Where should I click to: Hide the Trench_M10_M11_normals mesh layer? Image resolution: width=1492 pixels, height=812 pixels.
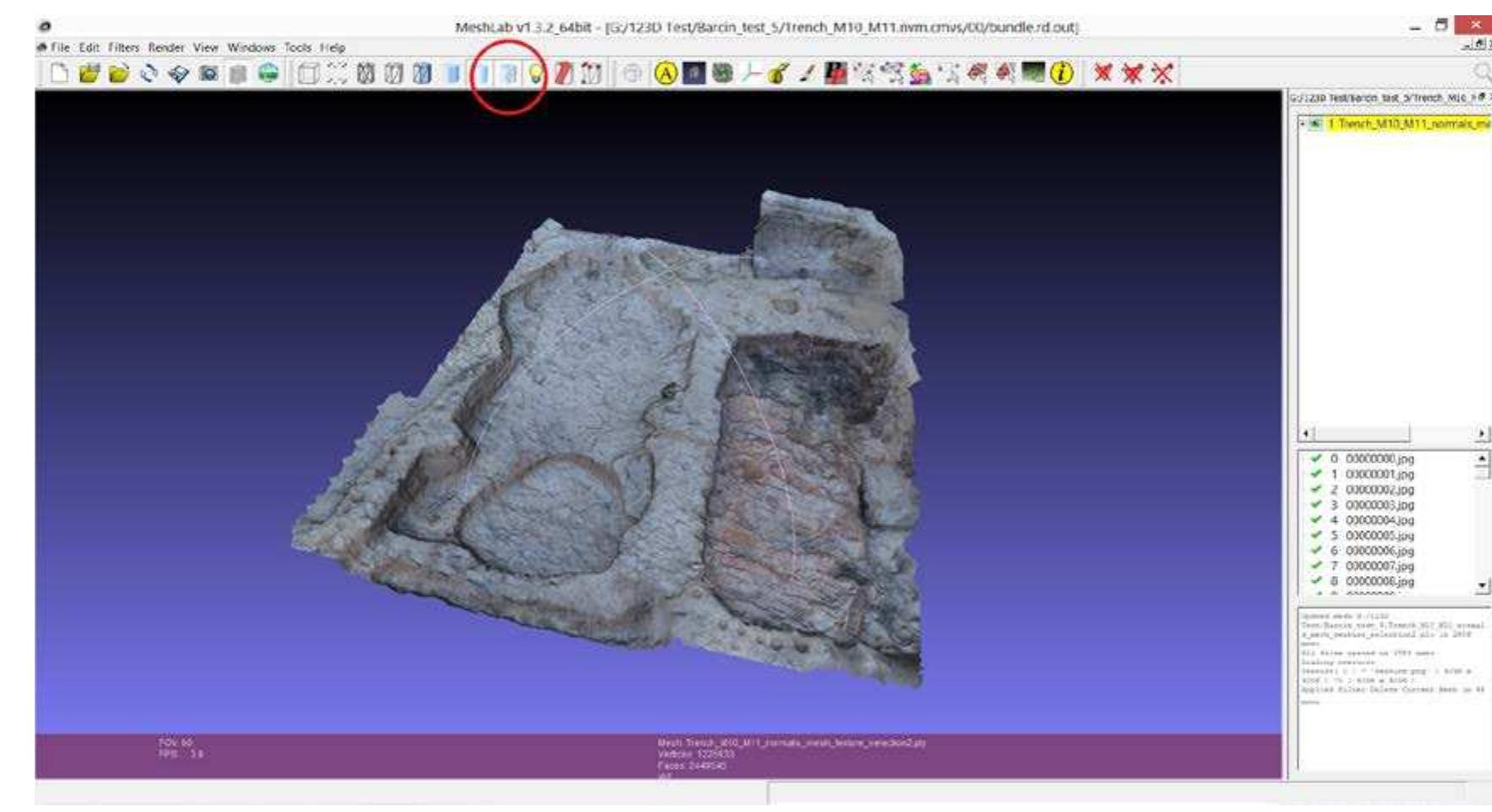pyautogui.click(x=1314, y=123)
